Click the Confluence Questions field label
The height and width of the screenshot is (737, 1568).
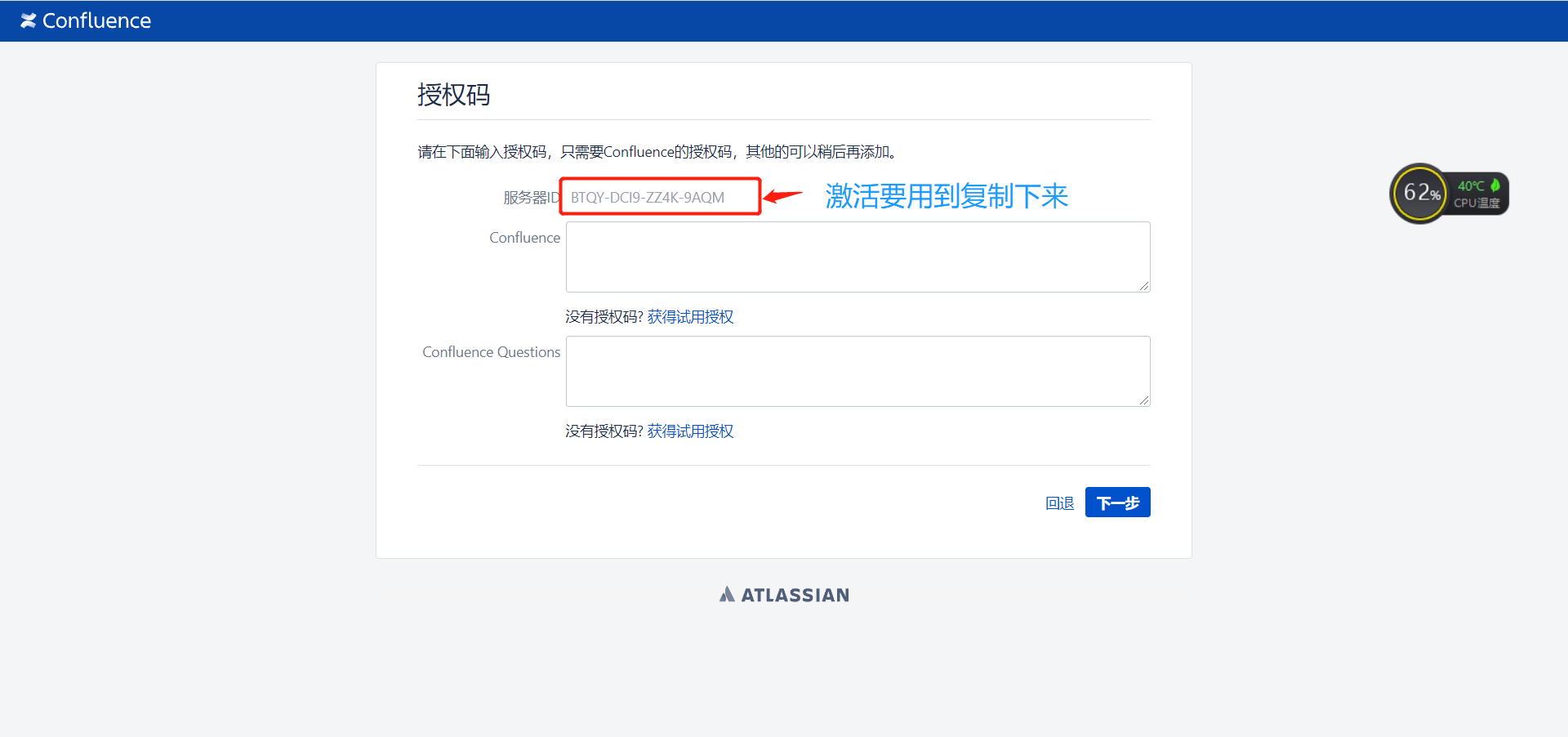pos(492,352)
